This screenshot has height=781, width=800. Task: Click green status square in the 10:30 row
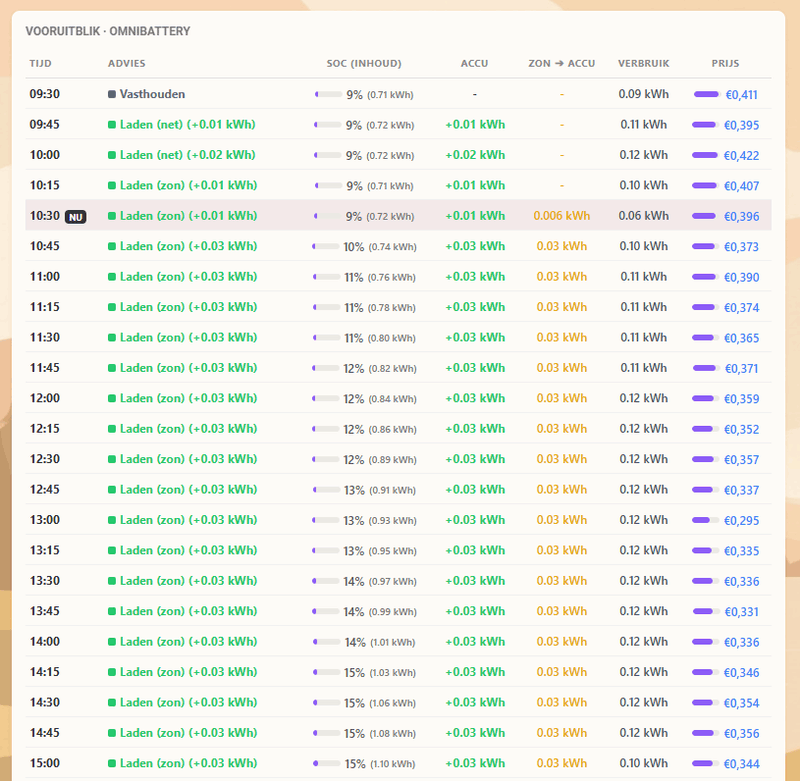pyautogui.click(x=112, y=216)
